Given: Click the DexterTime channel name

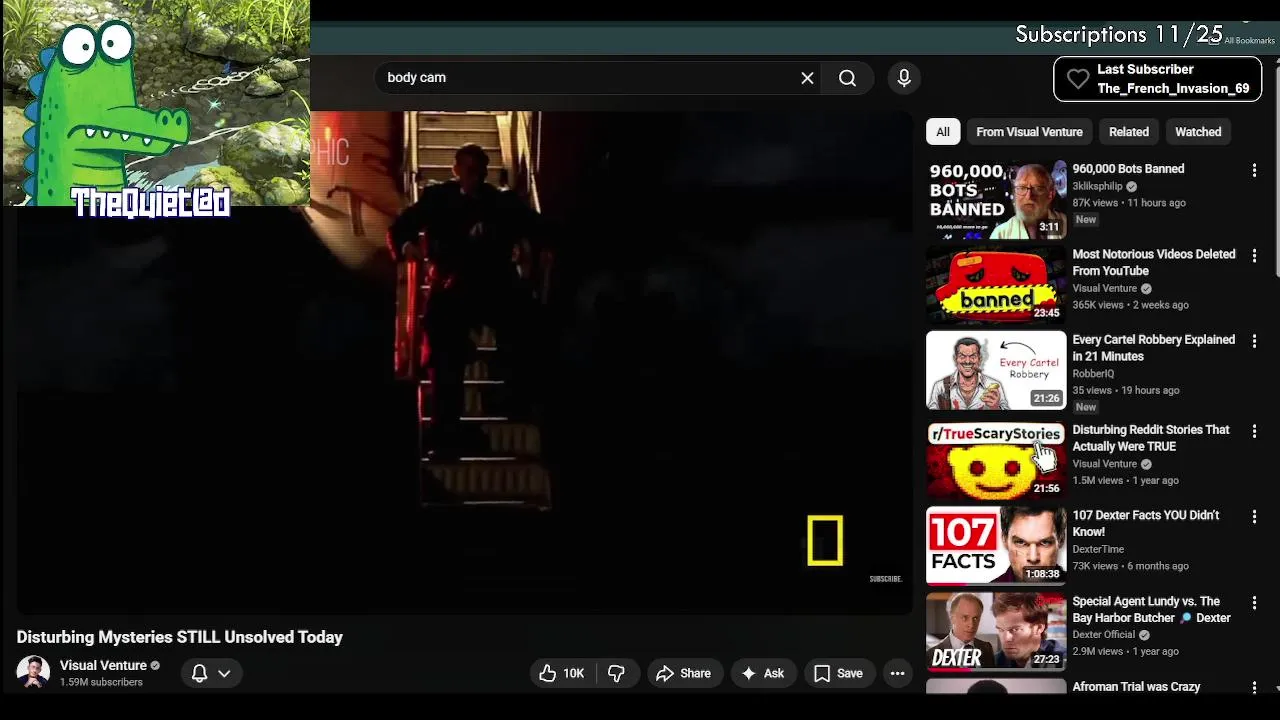Looking at the screenshot, I should click(x=1098, y=549).
